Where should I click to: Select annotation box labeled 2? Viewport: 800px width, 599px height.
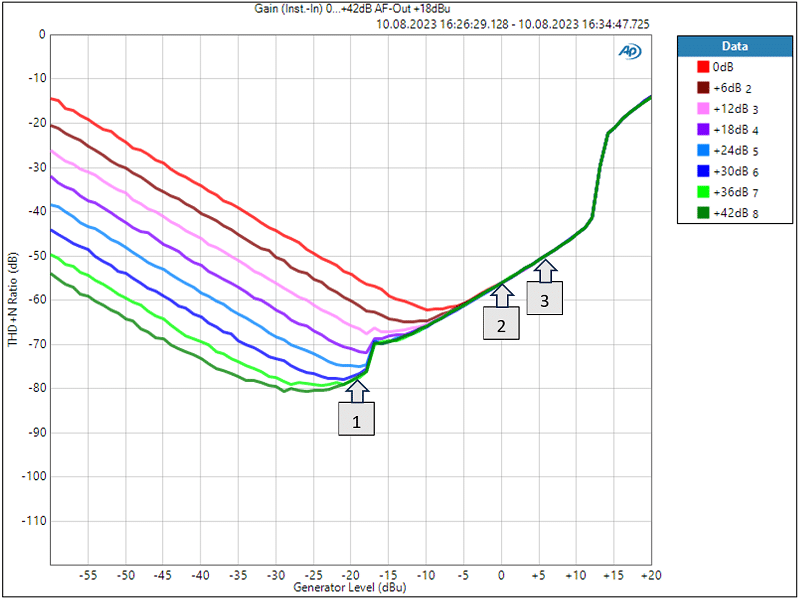(502, 324)
